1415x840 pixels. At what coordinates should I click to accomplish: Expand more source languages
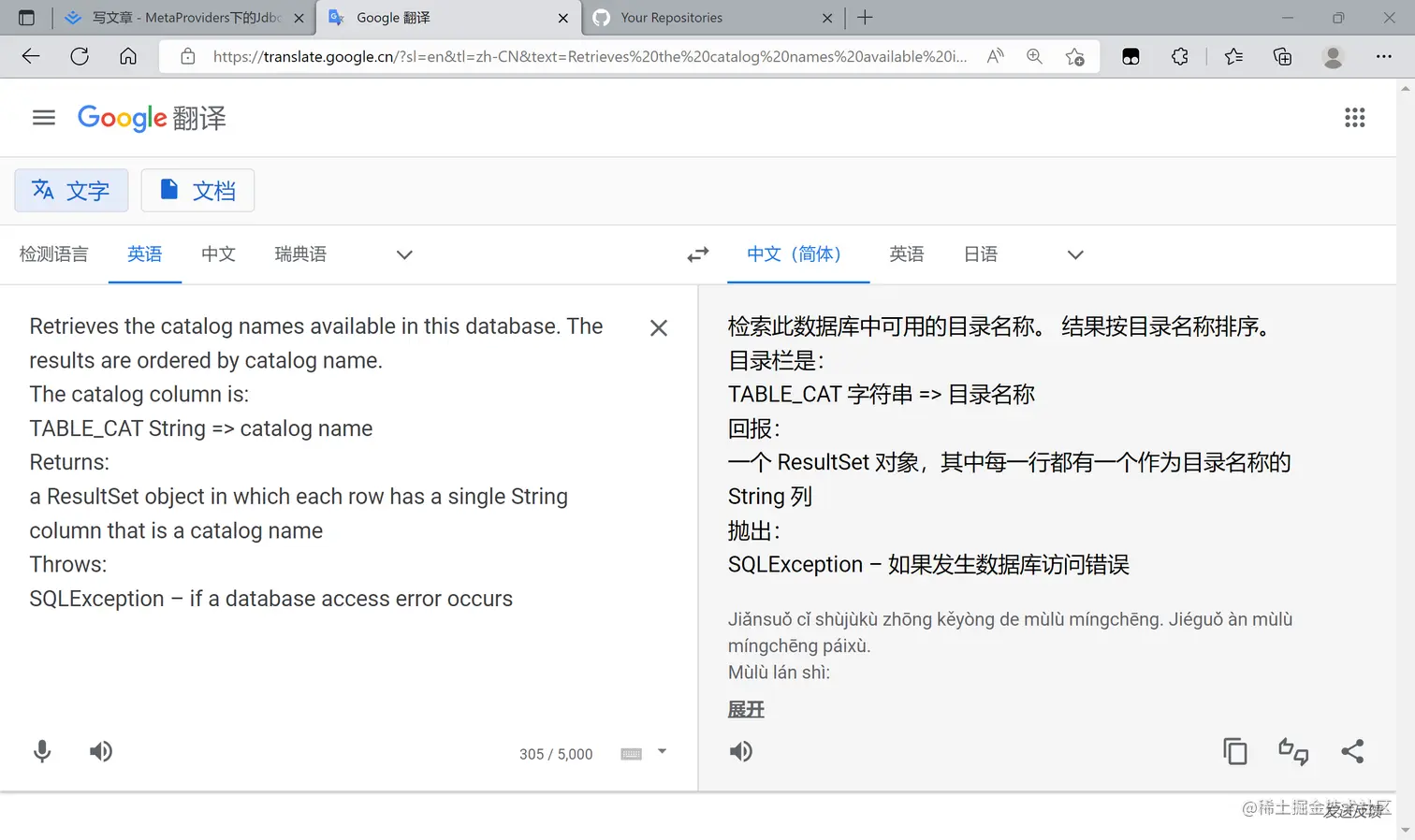click(x=404, y=254)
